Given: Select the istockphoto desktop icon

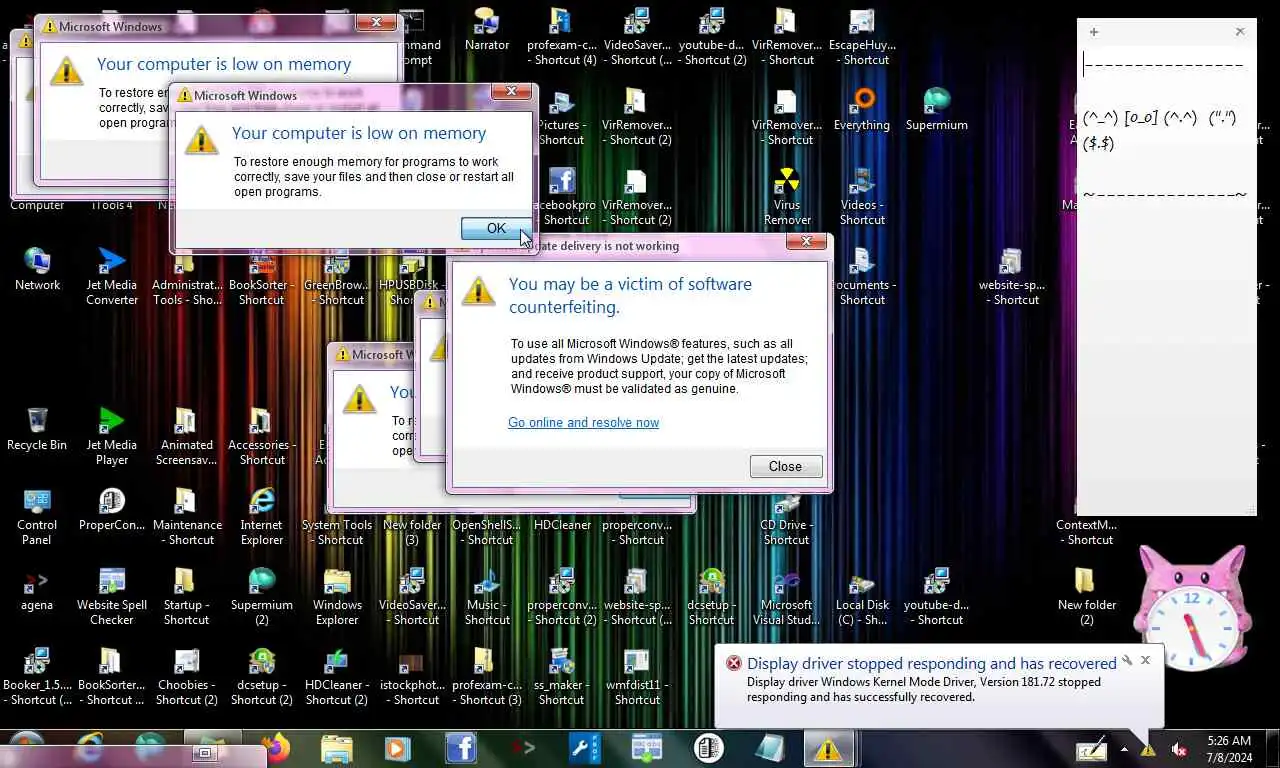Looking at the screenshot, I should (x=412, y=677).
